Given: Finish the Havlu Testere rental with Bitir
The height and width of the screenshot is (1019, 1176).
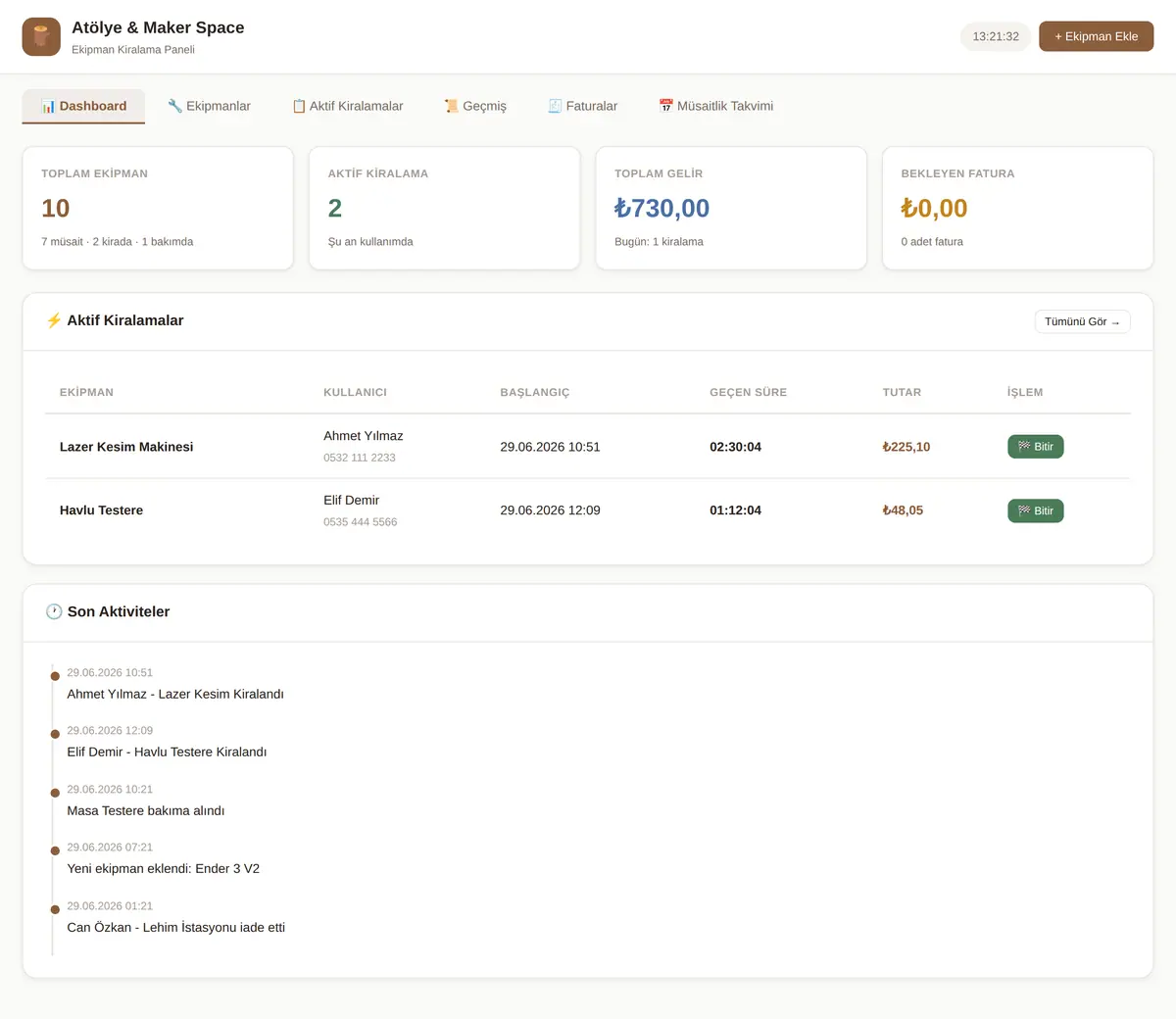Looking at the screenshot, I should click(x=1035, y=510).
